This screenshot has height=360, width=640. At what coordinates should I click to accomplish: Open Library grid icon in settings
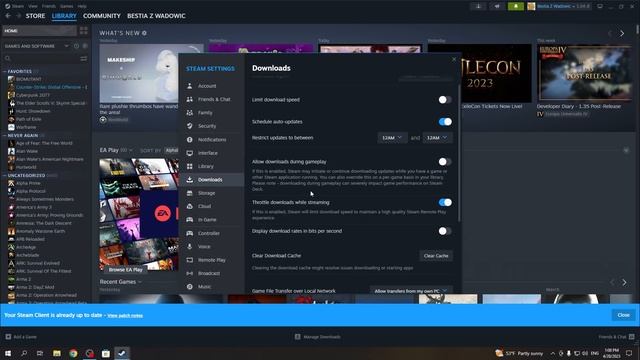tap(189, 166)
